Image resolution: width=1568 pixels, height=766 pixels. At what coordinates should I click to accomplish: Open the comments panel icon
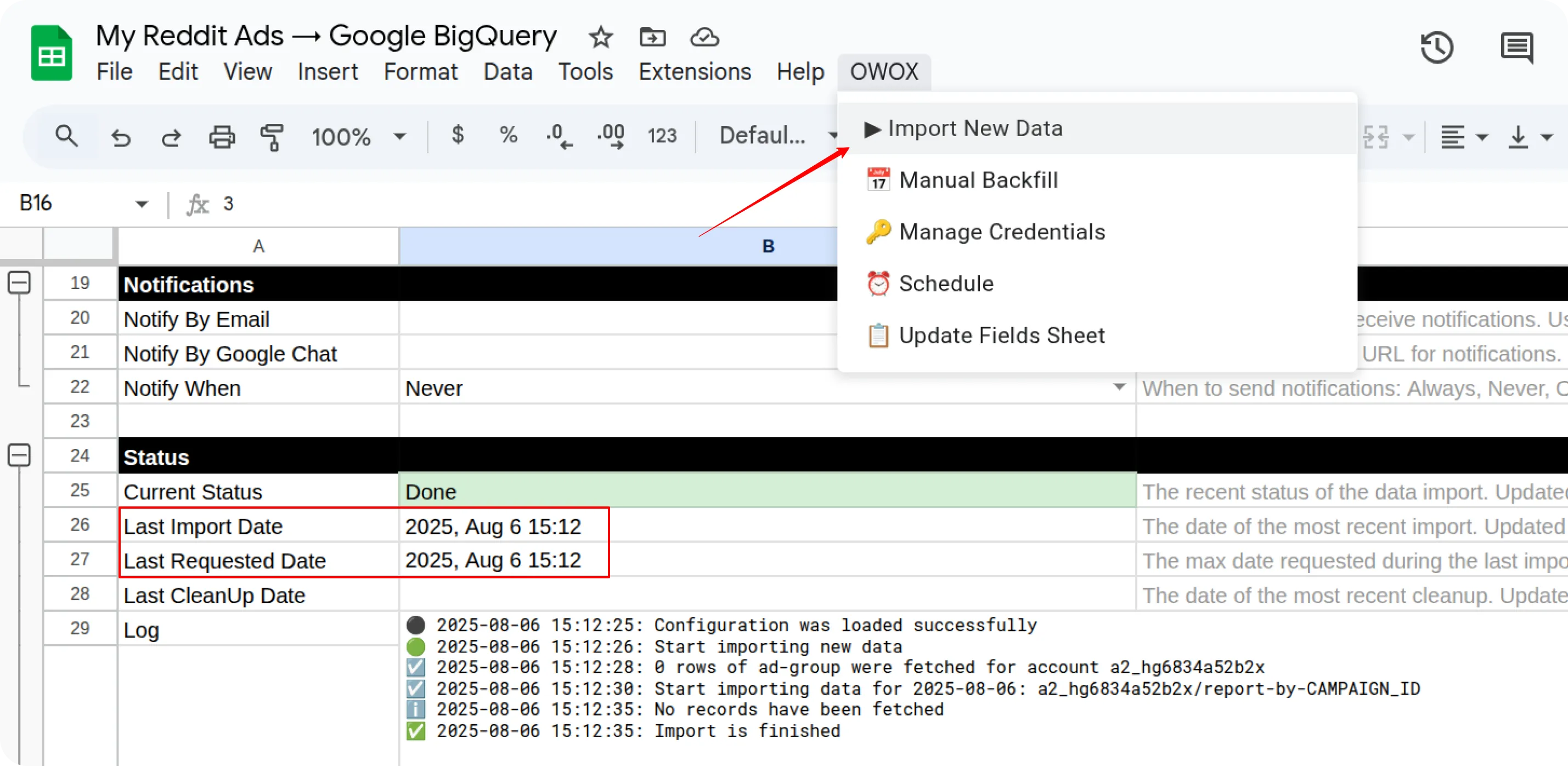tap(1516, 48)
